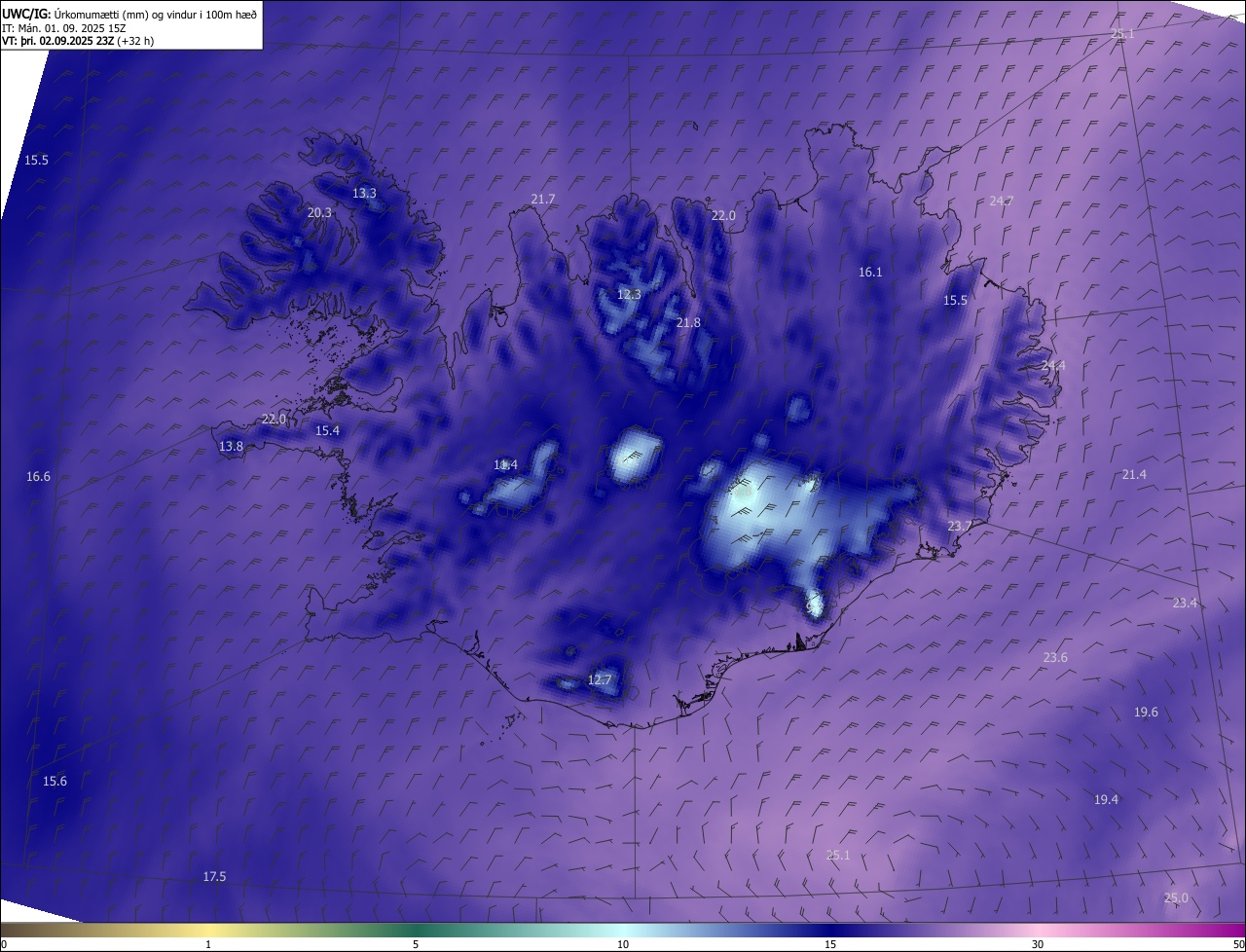Image resolution: width=1246 pixels, height=952 pixels.
Task: Click the 13.3 value on the map
Action: pos(364,194)
